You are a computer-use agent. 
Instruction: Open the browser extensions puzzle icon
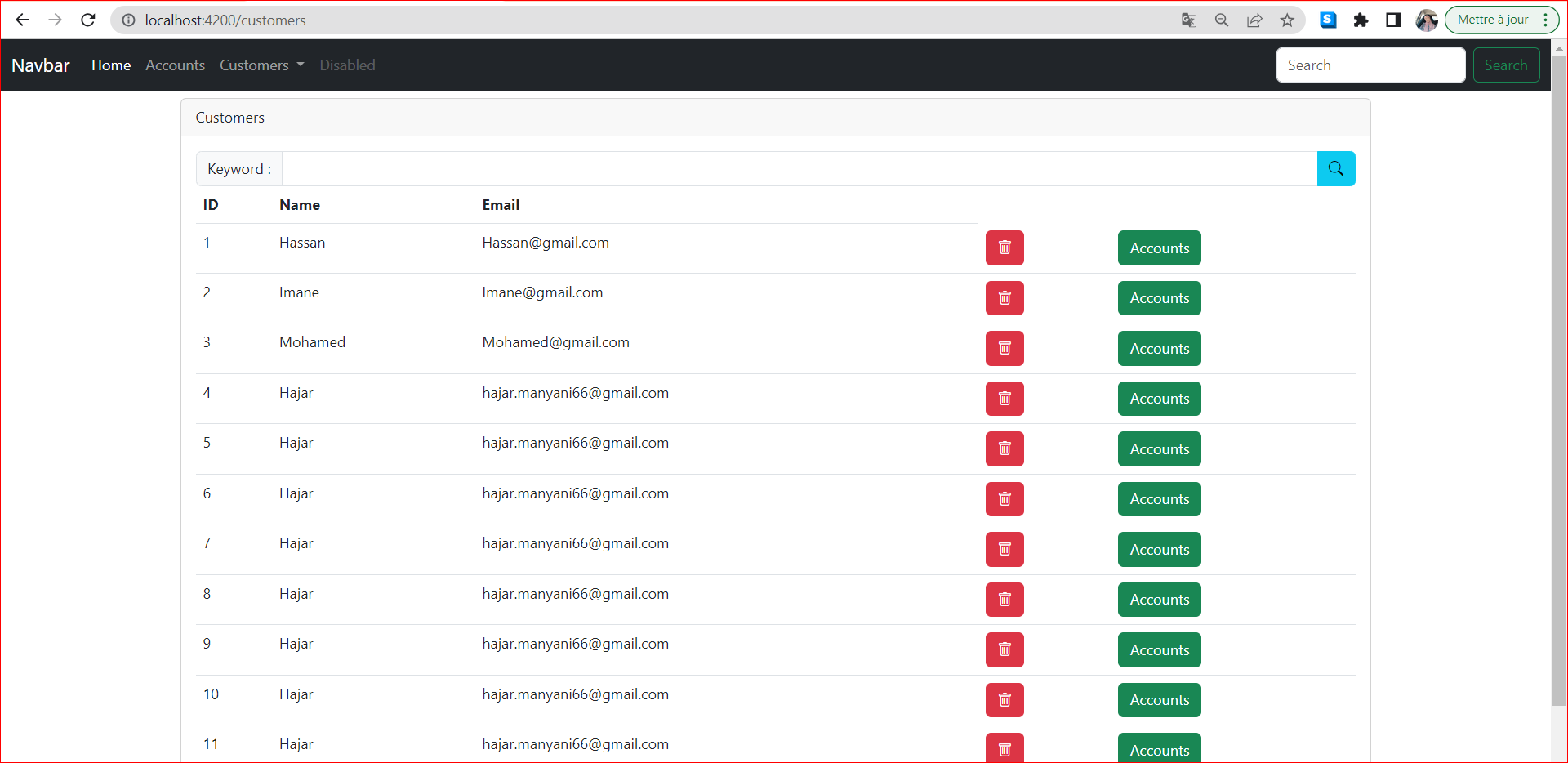1361,20
